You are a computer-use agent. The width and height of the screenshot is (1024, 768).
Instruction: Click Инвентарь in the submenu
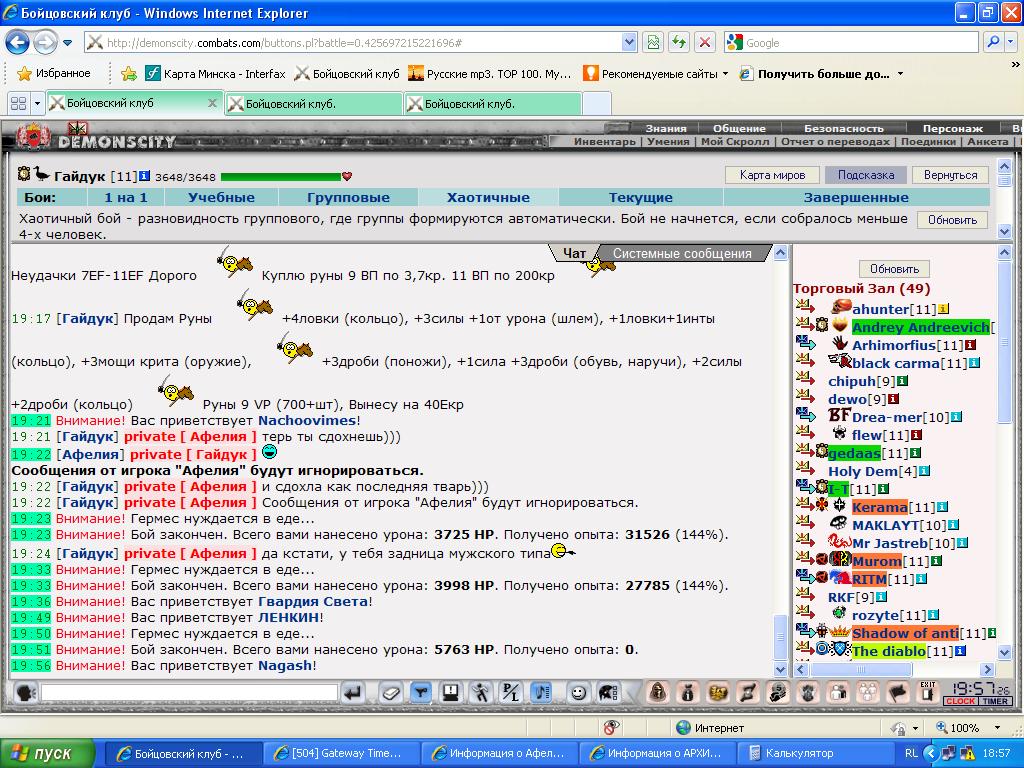[x=605, y=141]
